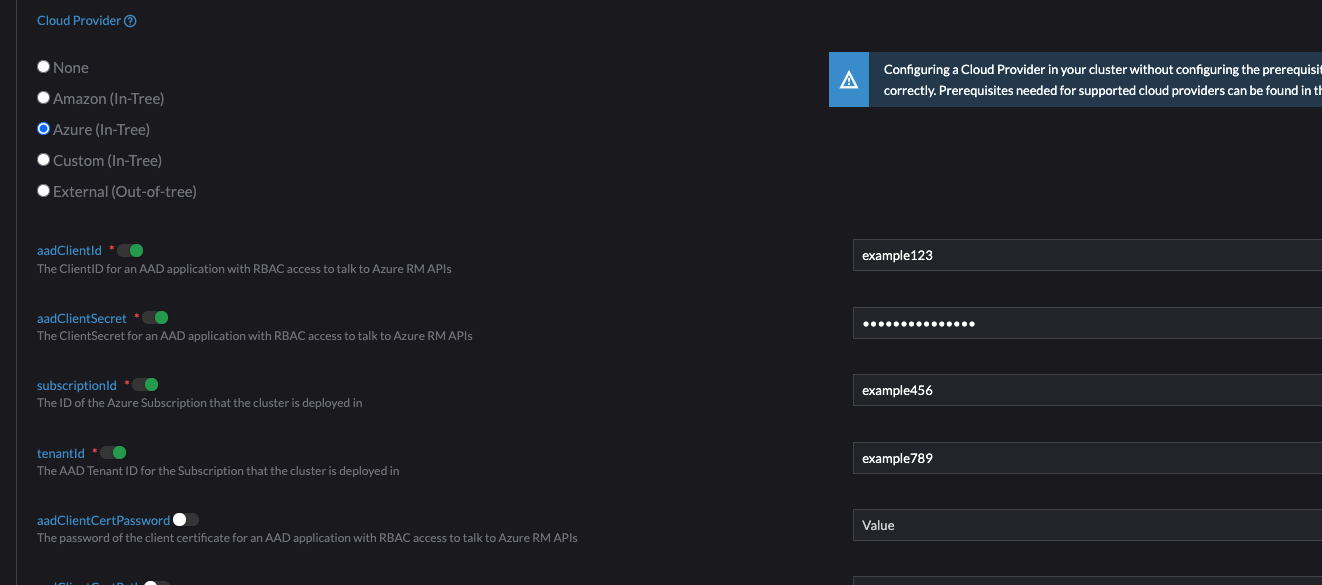Viewport: 1322px width, 585px height.
Task: Open the aadClientSecret documentation link
Action: [81, 318]
